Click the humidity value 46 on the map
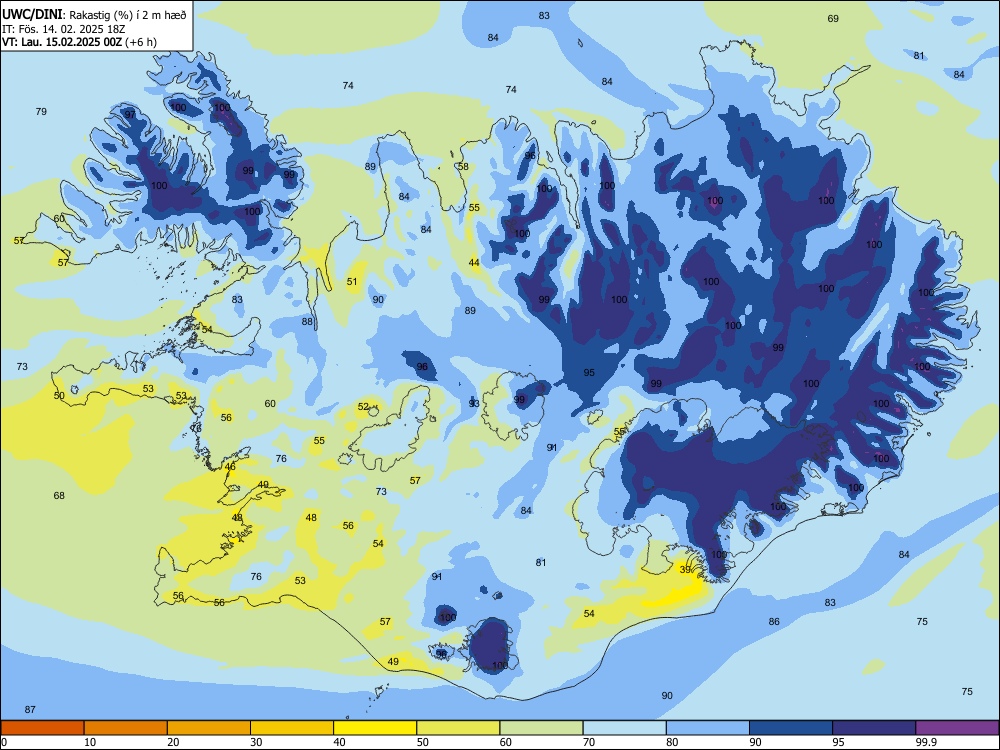The width and height of the screenshot is (1000, 750). point(230,467)
